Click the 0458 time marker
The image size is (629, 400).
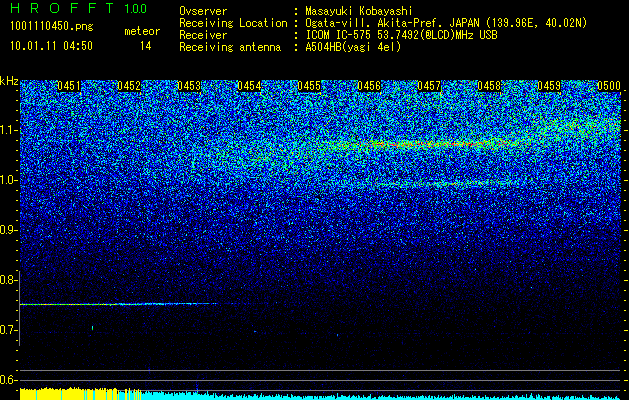(489, 86)
